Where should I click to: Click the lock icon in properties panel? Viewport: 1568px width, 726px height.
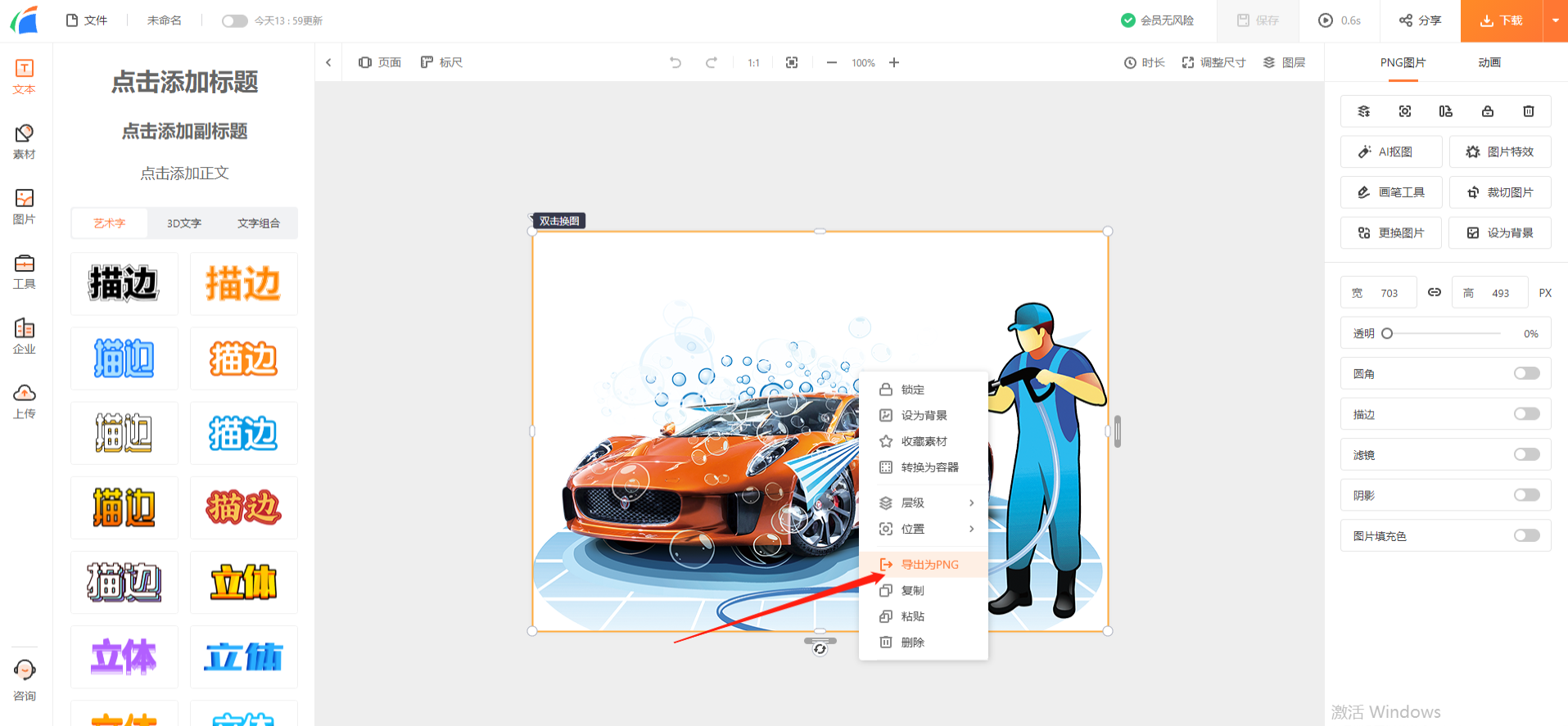click(x=1488, y=111)
